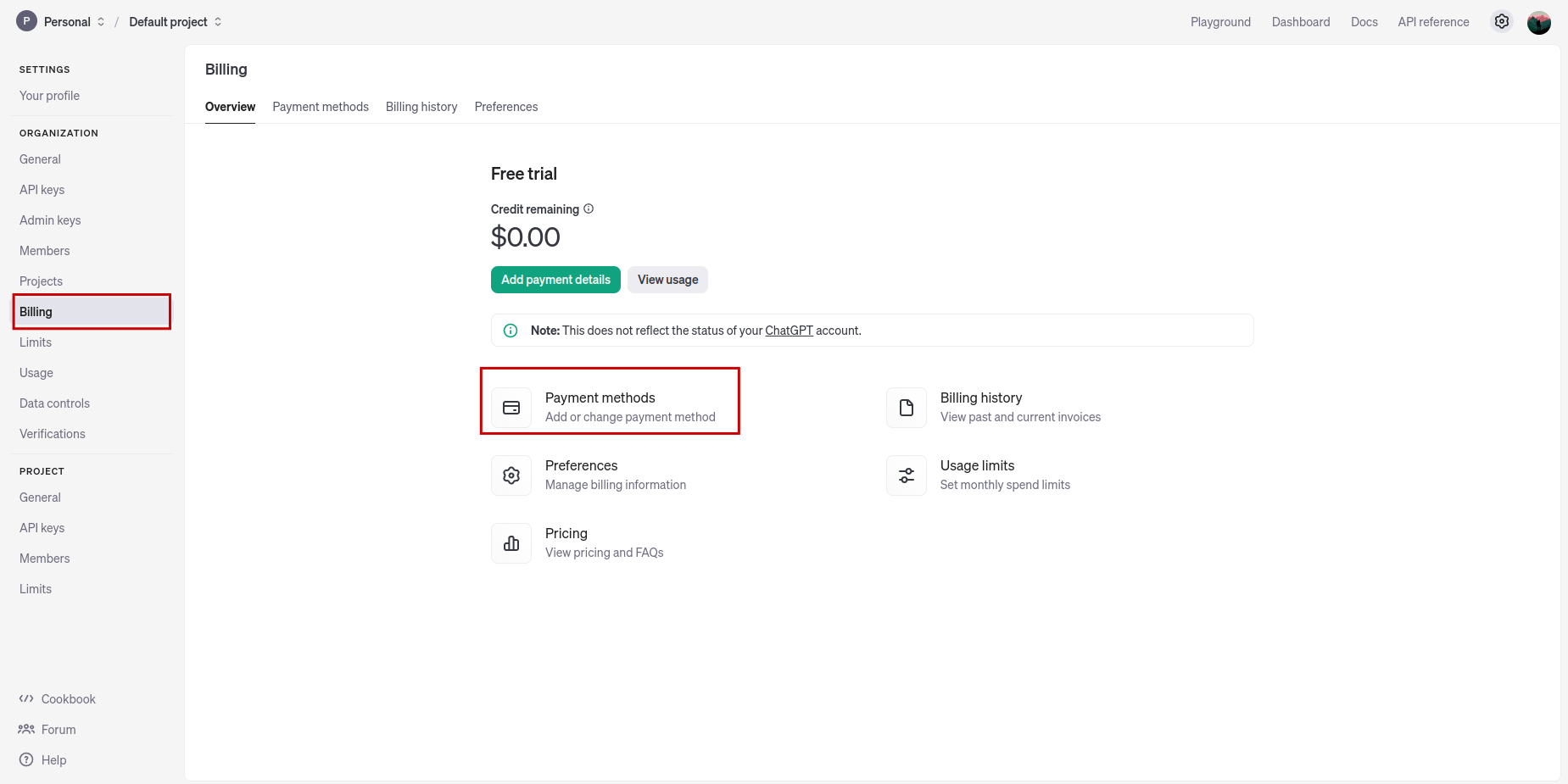The image size is (1568, 784).
Task: Switch to the Preferences tab
Action: pos(506,107)
